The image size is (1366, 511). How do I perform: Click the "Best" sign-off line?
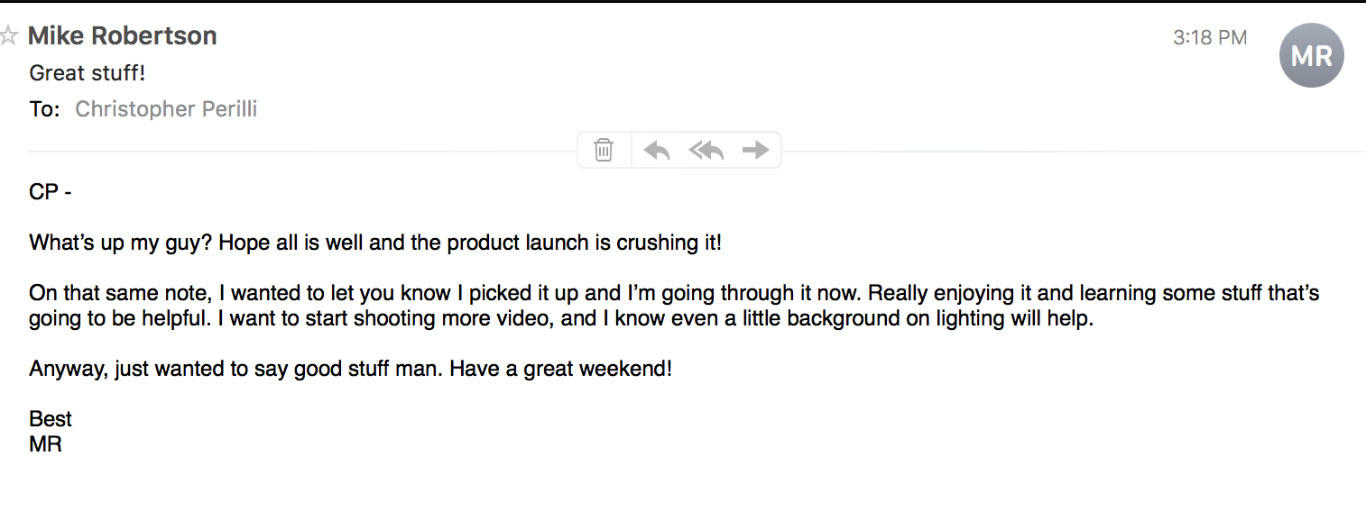coord(50,419)
